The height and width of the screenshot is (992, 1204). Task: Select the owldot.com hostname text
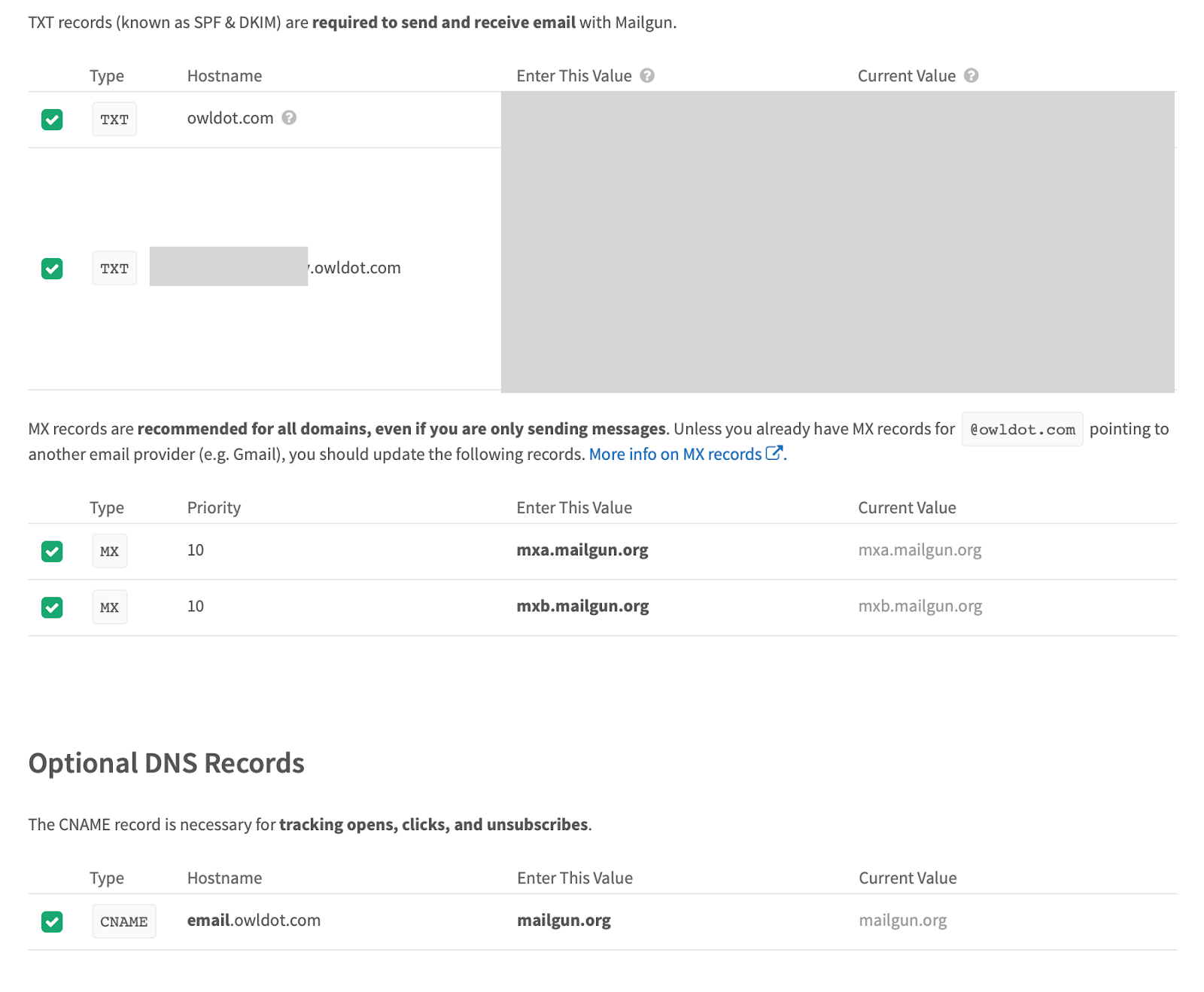pyautogui.click(x=230, y=118)
